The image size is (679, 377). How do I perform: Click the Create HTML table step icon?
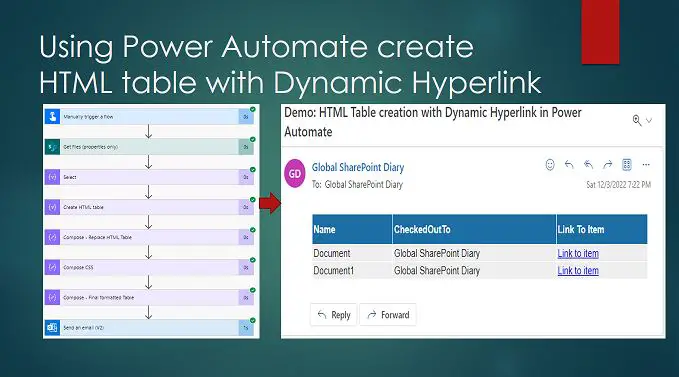tap(52, 207)
